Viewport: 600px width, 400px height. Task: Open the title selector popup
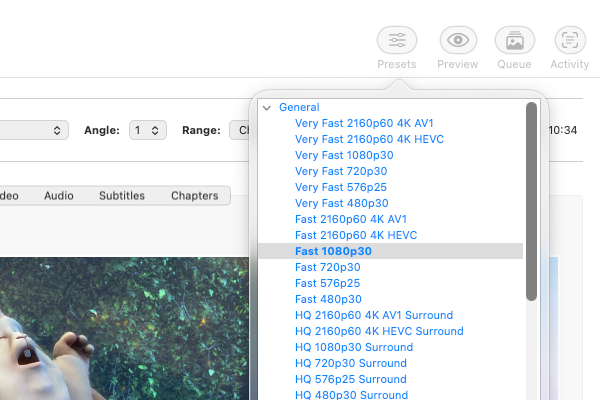point(34,130)
